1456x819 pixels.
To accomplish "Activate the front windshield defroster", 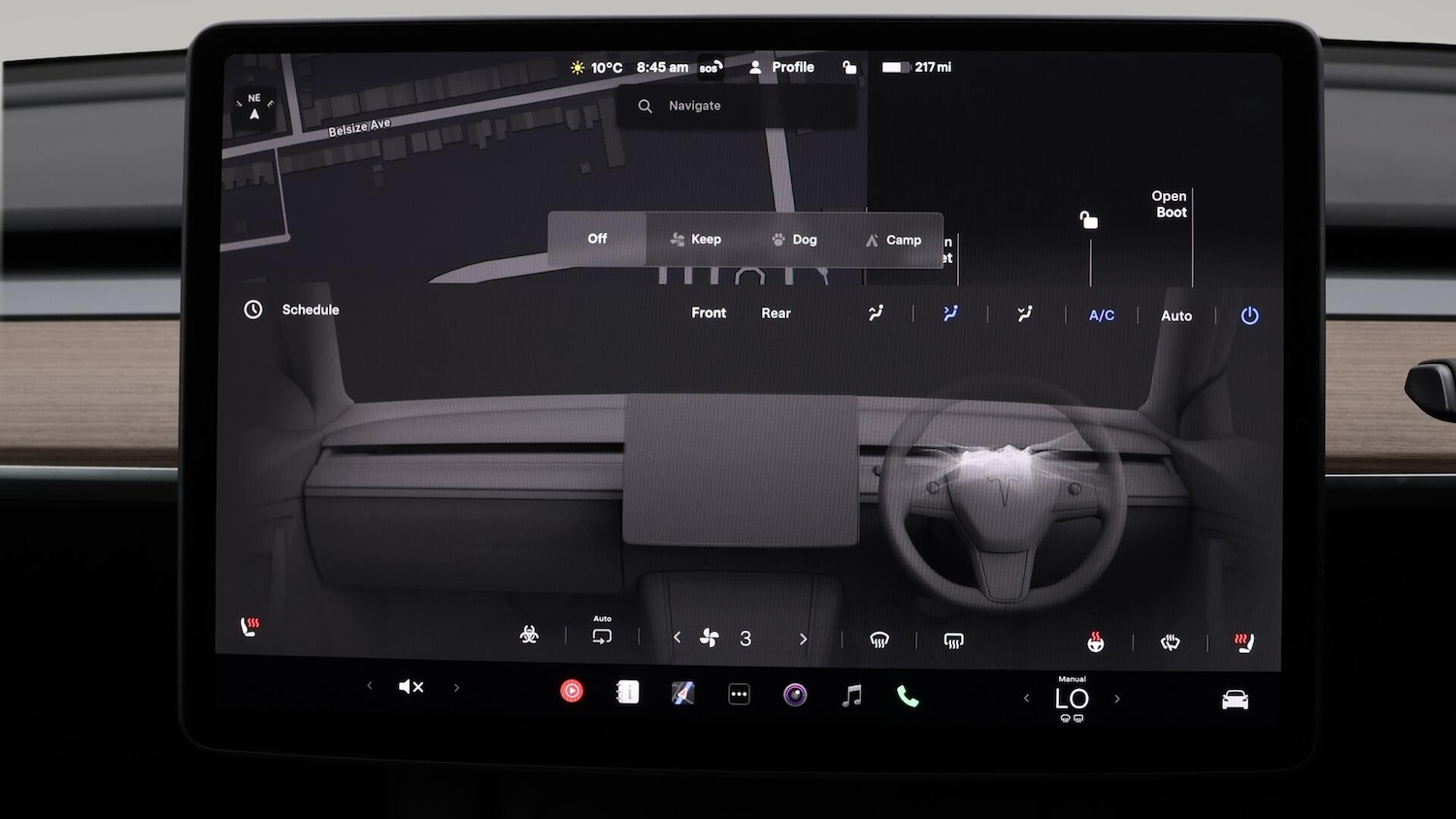I will [x=880, y=639].
